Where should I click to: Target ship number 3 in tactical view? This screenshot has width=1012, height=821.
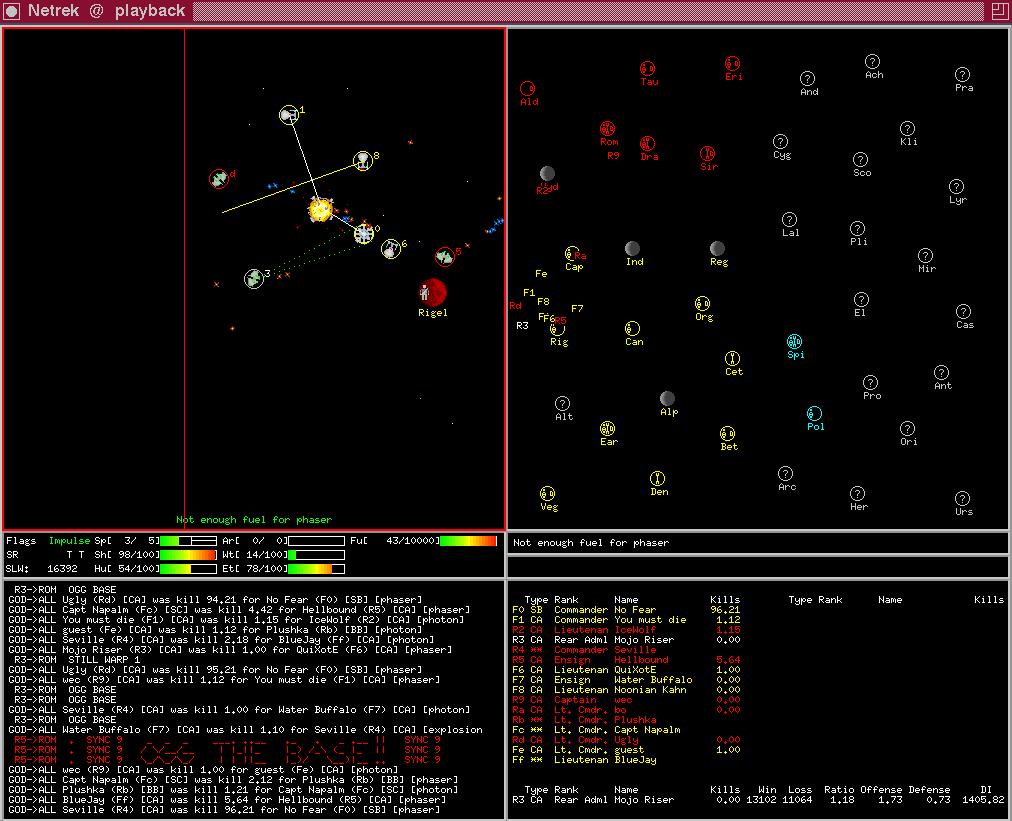pyautogui.click(x=254, y=279)
